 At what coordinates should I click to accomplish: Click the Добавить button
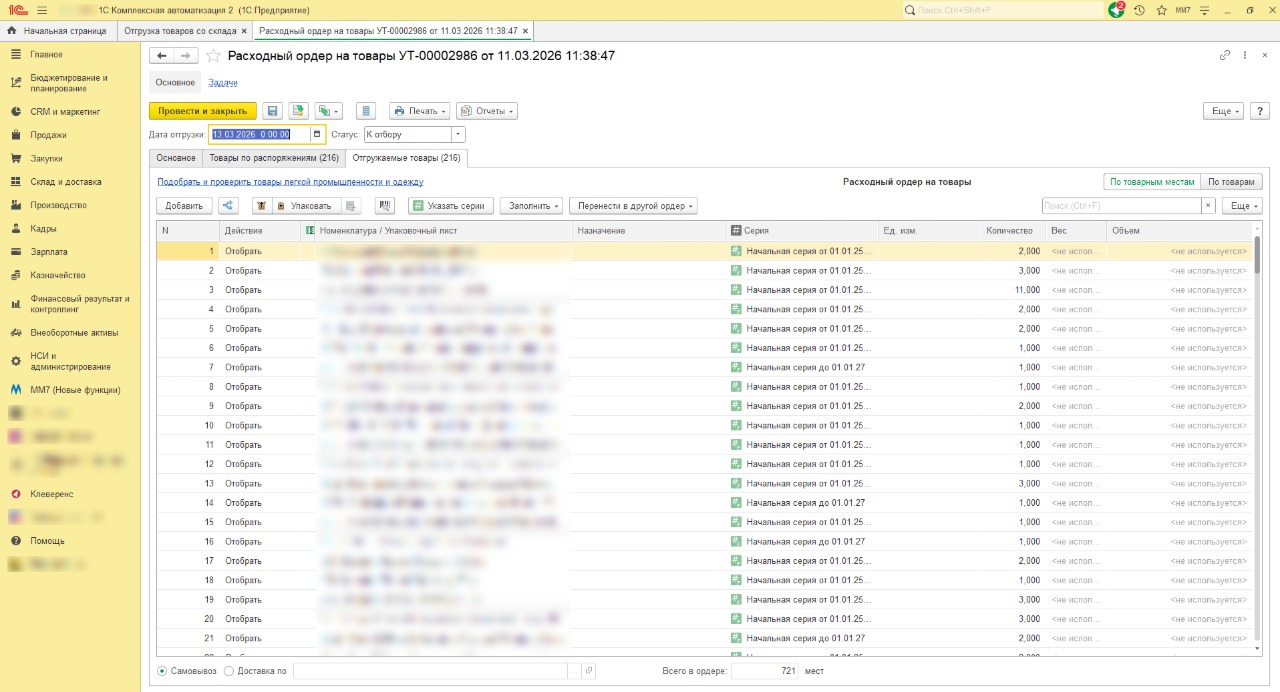184,206
